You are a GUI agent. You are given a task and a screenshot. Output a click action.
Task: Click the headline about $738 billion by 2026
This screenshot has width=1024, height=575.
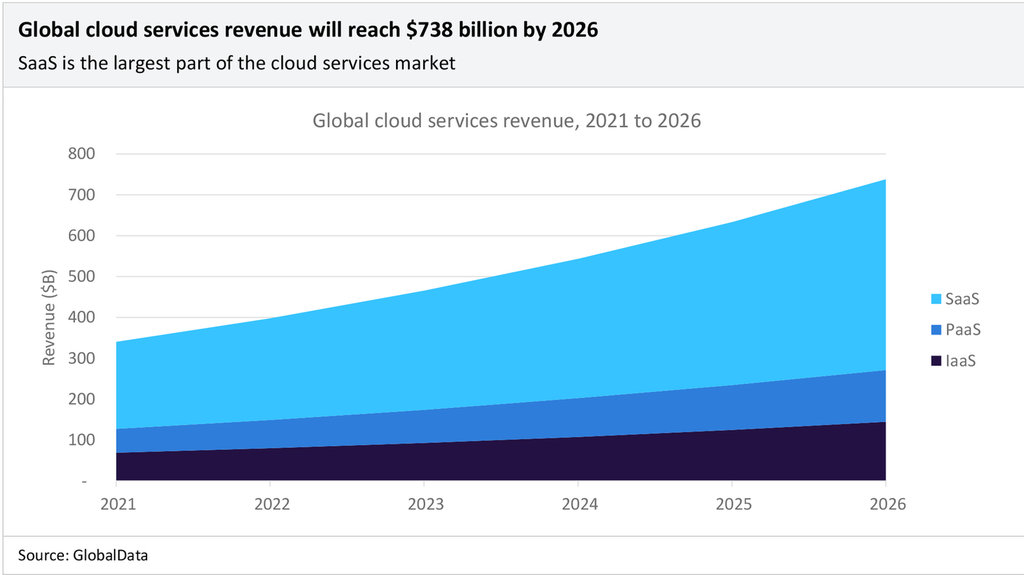308,30
